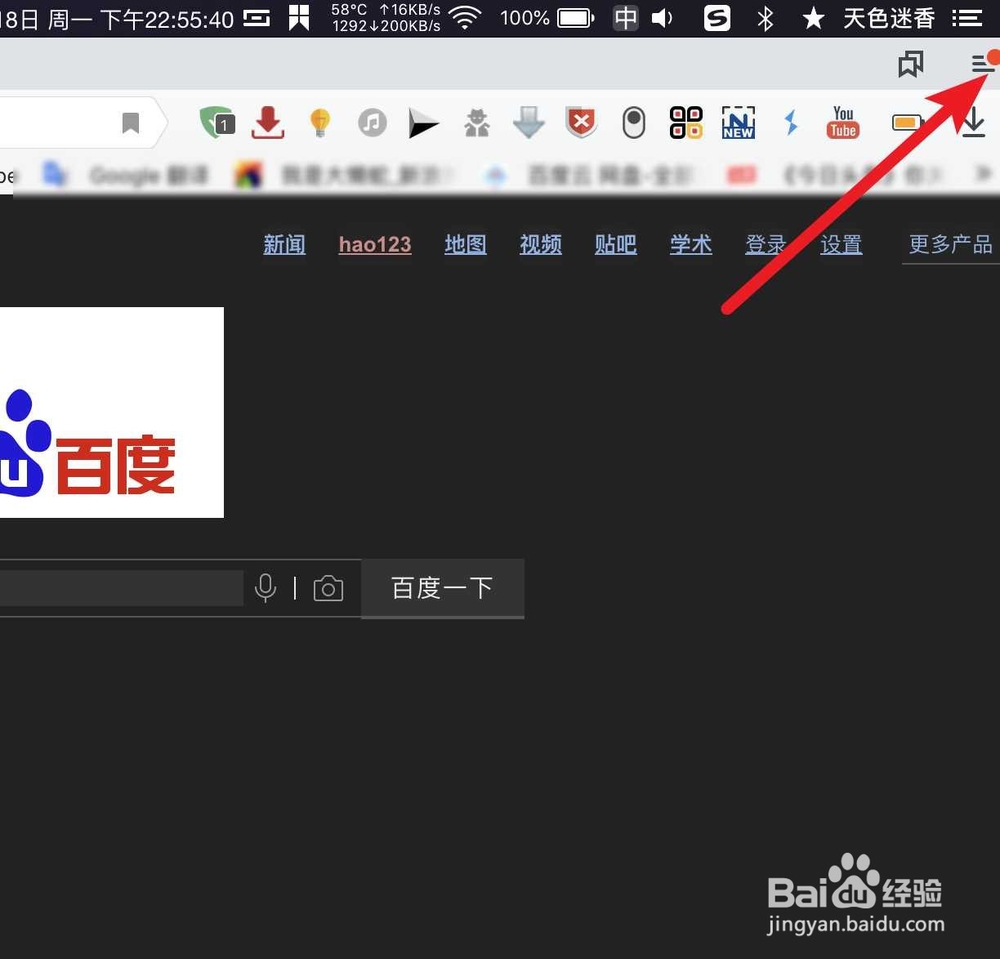The width and height of the screenshot is (1000, 959).
Task: Click the orange battery extension icon
Action: [x=906, y=122]
